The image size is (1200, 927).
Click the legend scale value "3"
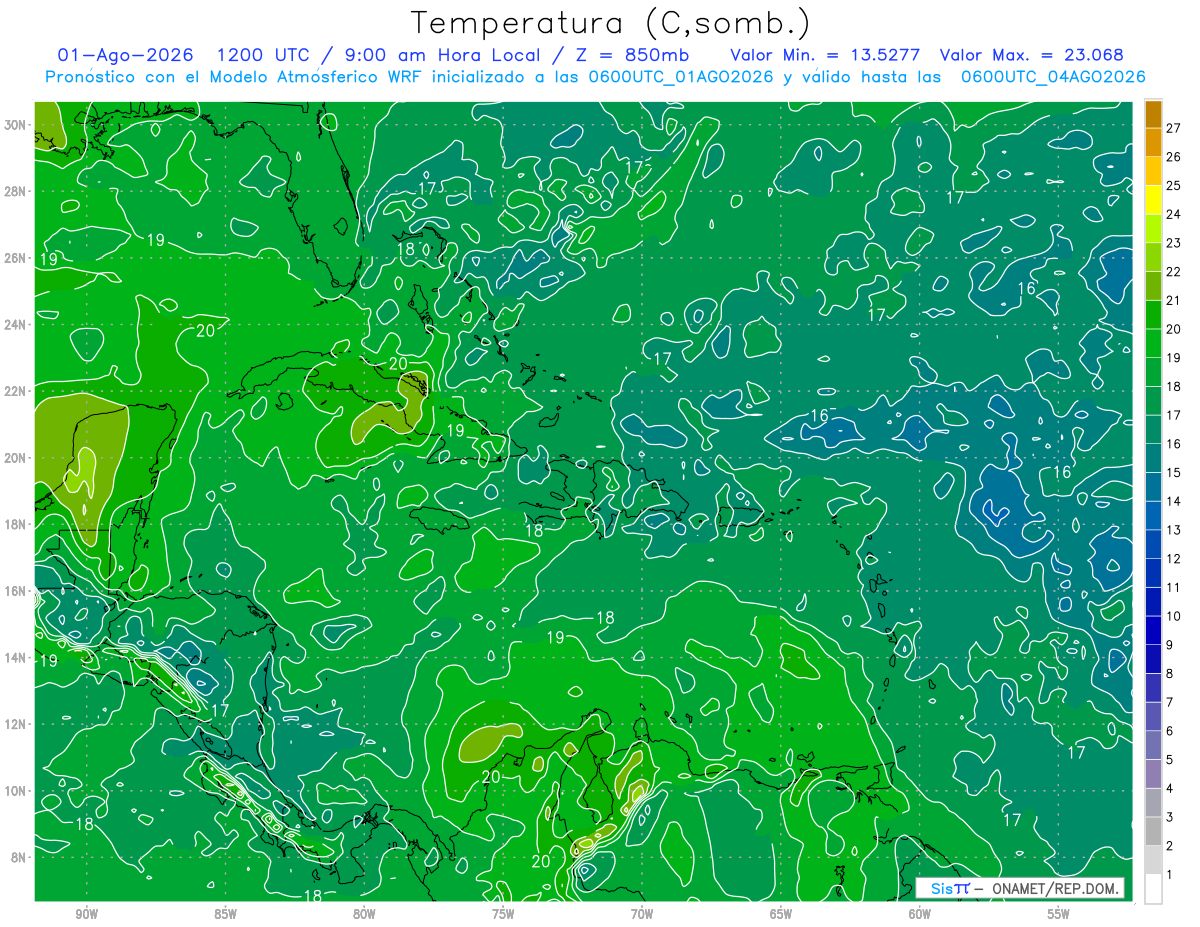pos(1171,817)
